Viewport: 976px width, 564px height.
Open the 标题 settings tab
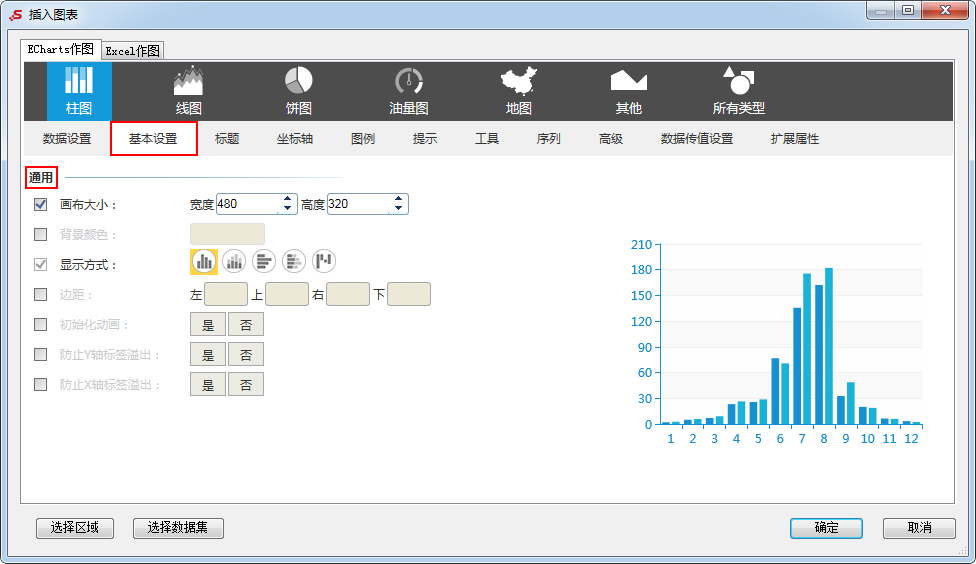227,139
